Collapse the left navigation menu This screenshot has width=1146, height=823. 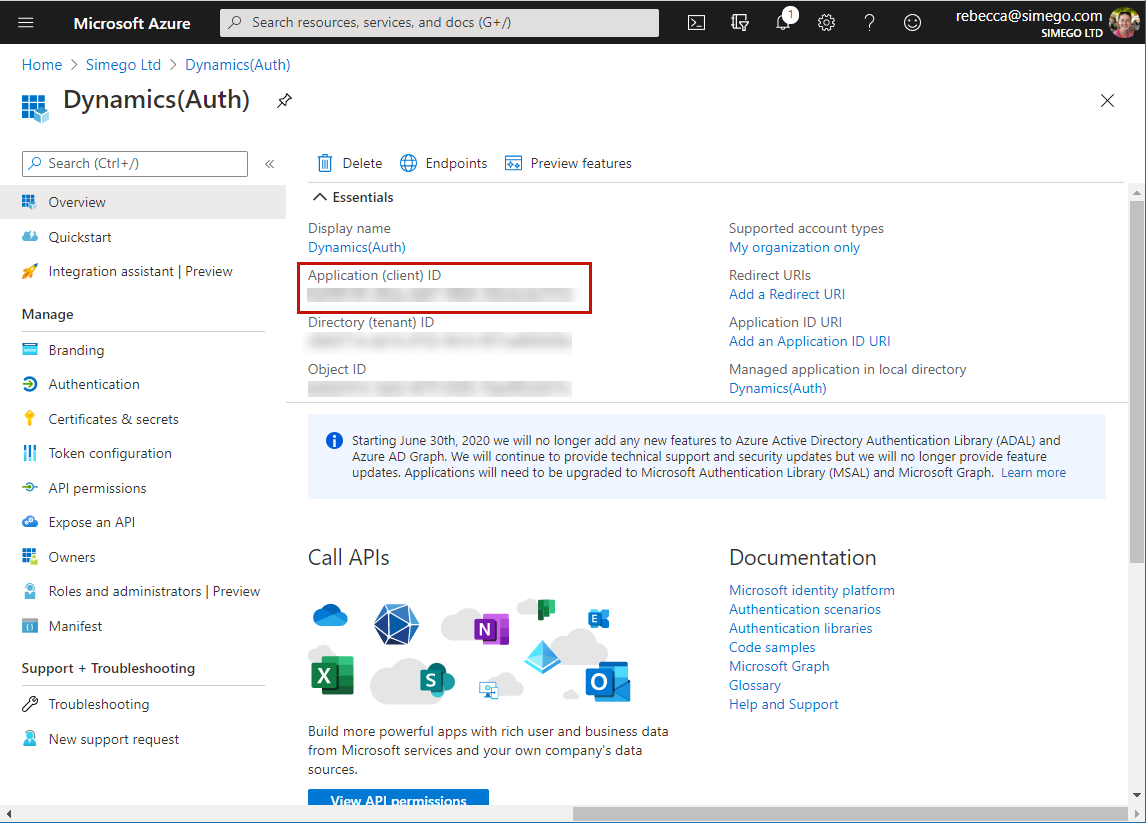click(270, 164)
